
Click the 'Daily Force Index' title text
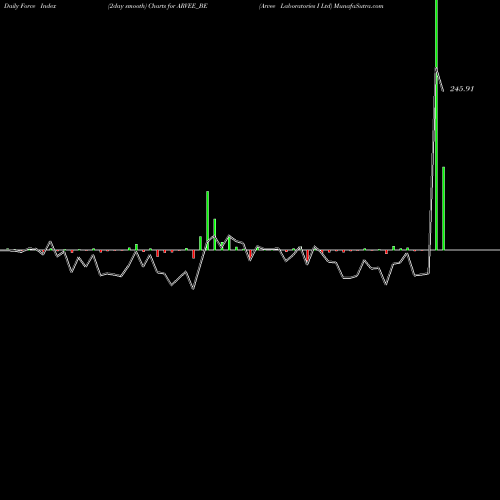(x=30, y=6)
